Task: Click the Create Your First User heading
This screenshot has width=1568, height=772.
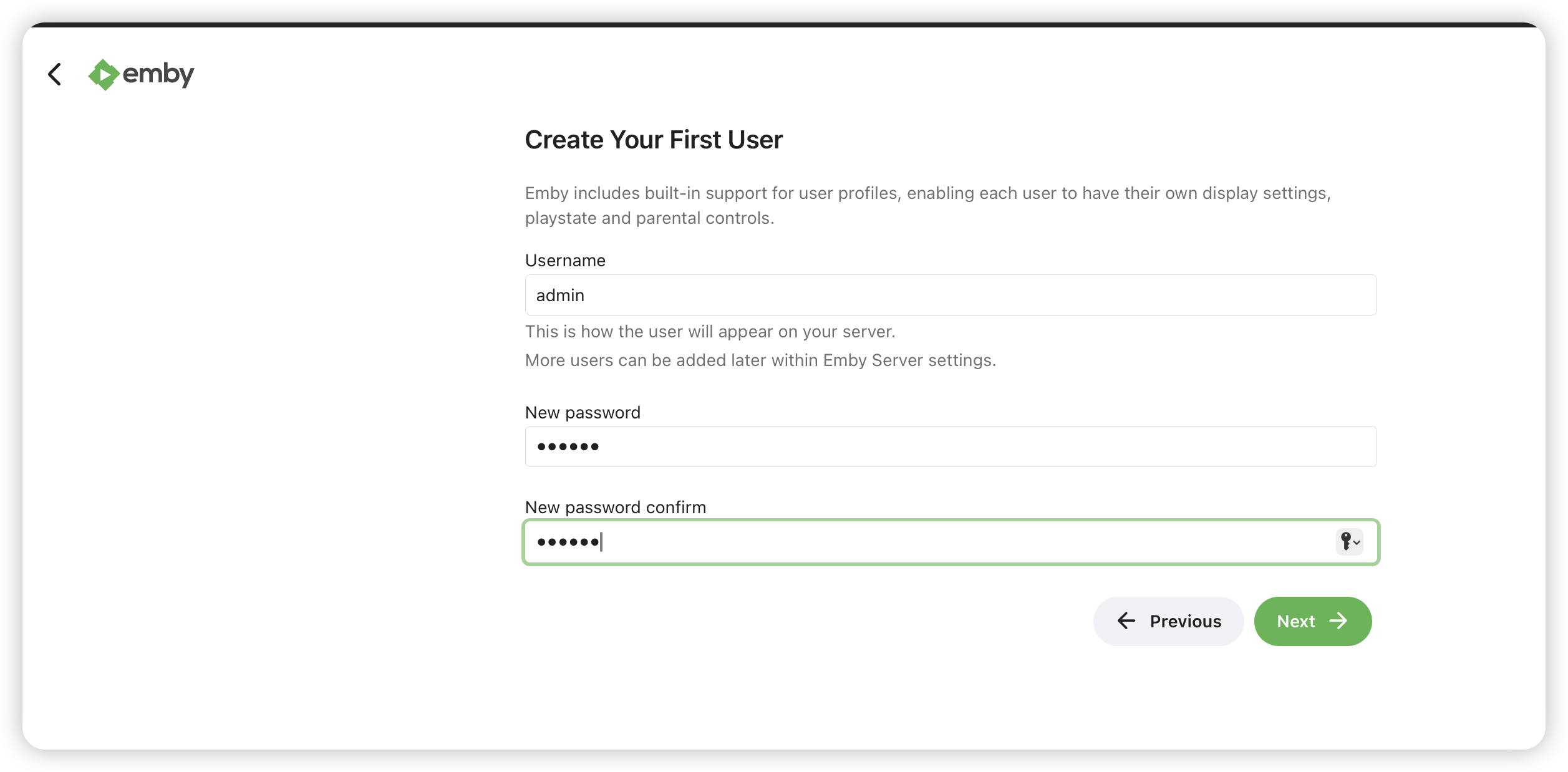Action: point(653,140)
